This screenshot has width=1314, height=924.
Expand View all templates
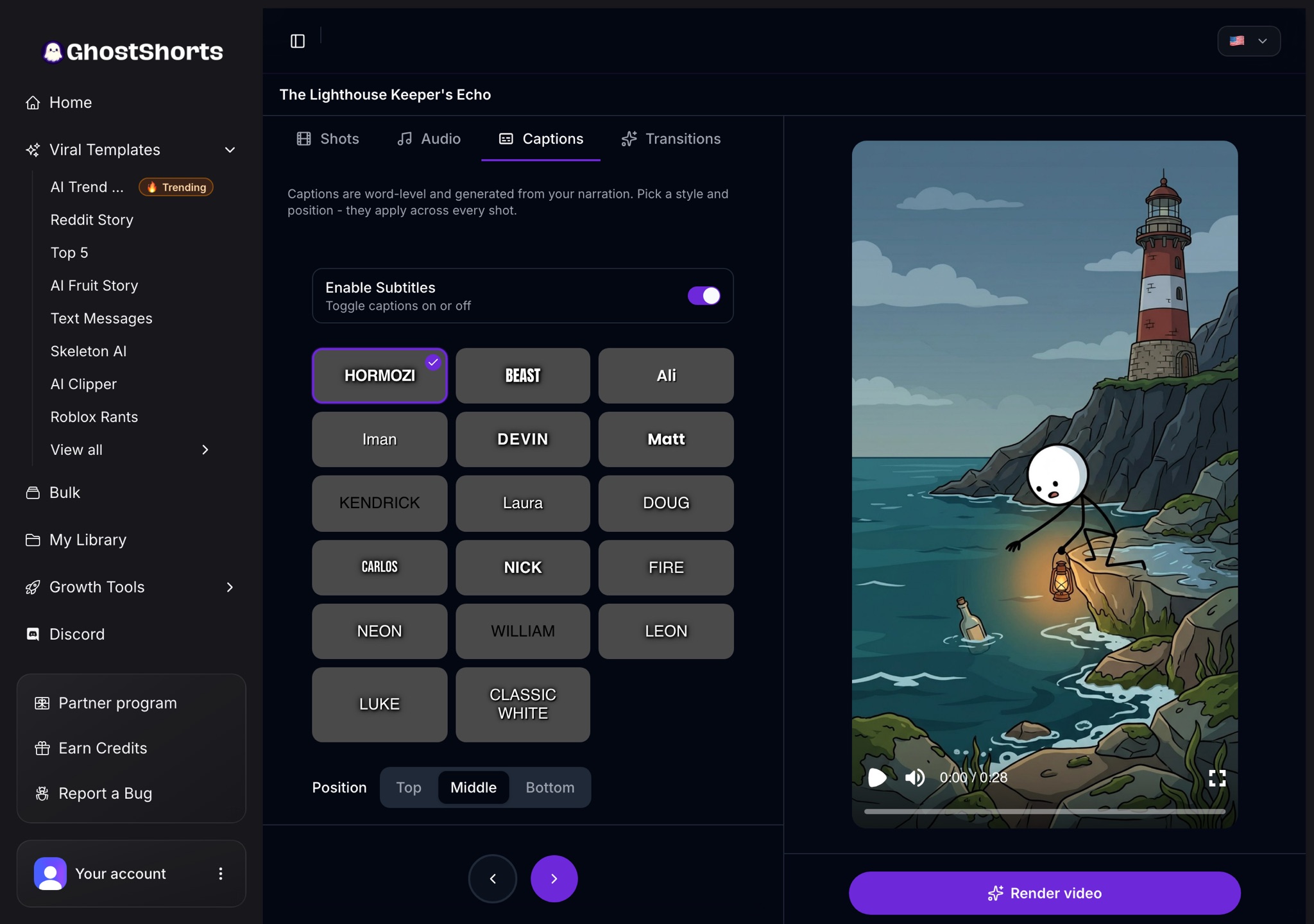pyautogui.click(x=131, y=450)
